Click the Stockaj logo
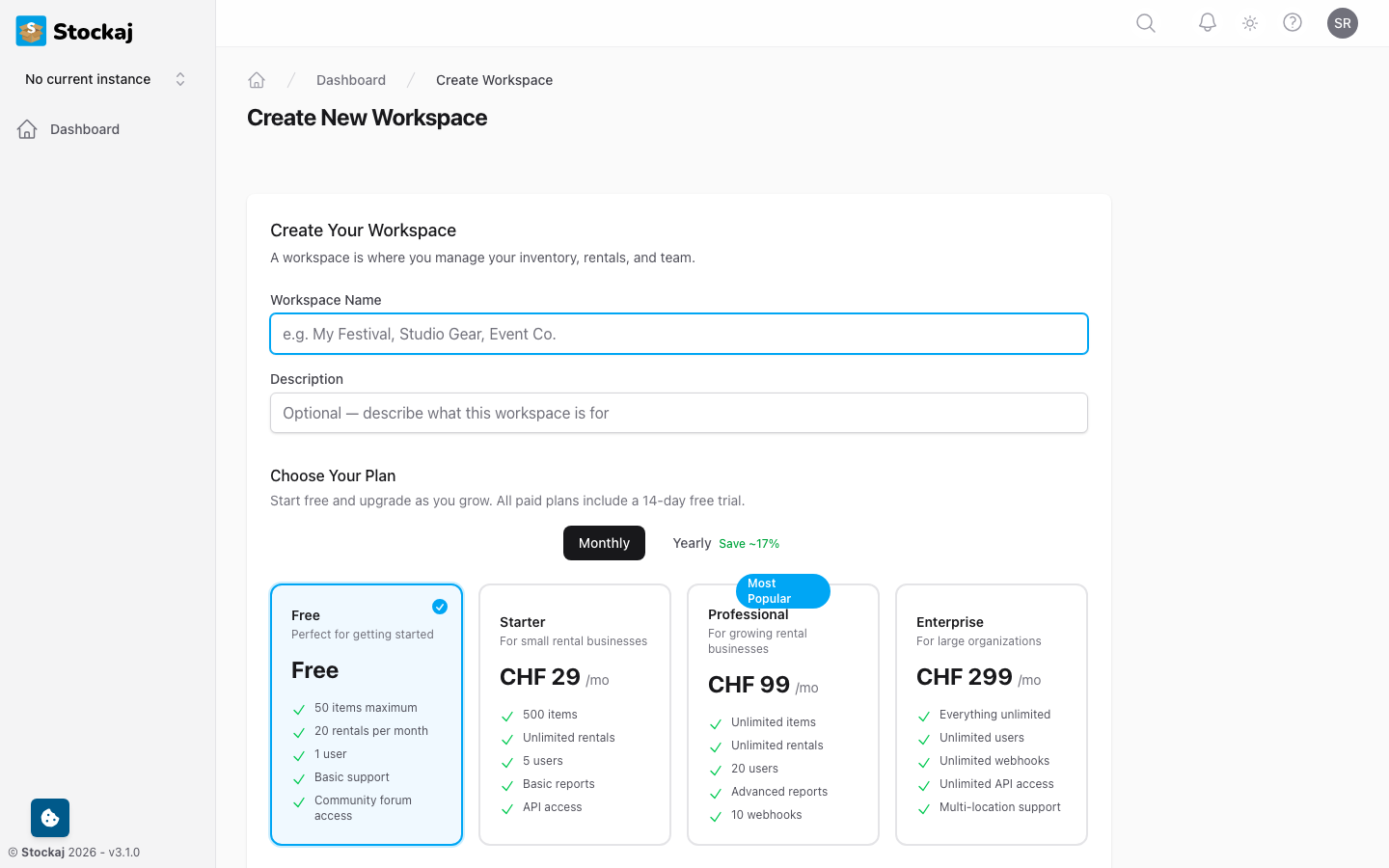 tap(71, 31)
